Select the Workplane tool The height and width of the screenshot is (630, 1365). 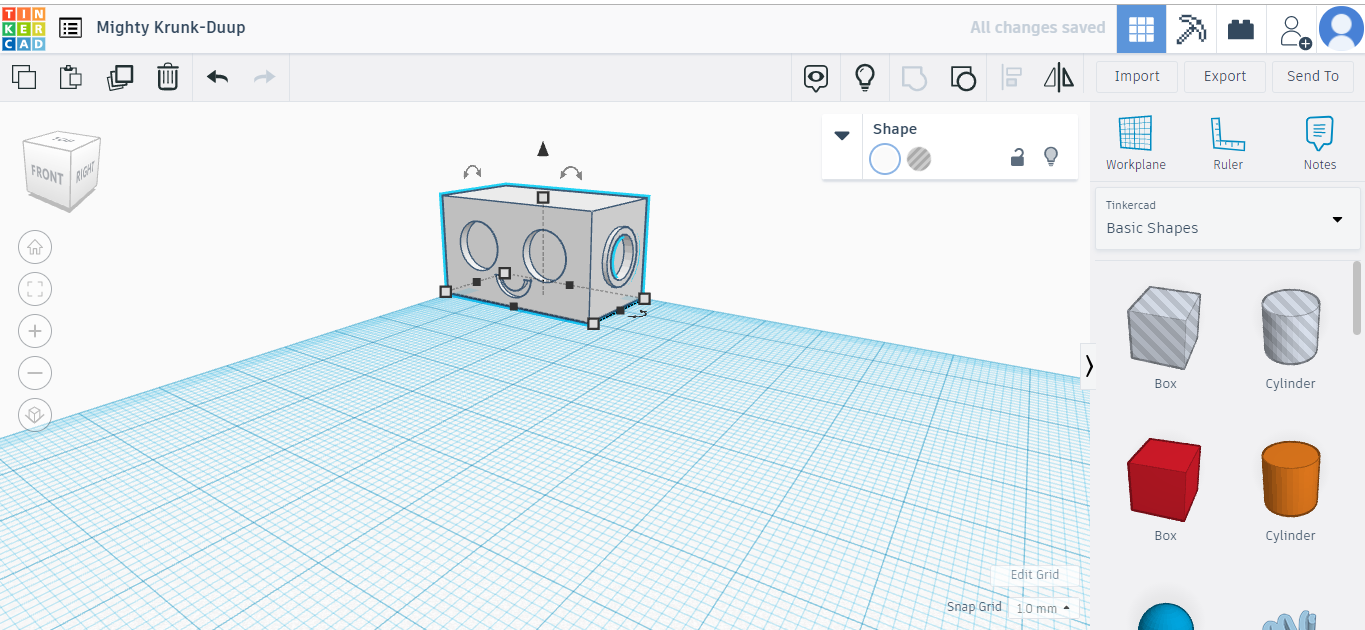click(x=1135, y=142)
